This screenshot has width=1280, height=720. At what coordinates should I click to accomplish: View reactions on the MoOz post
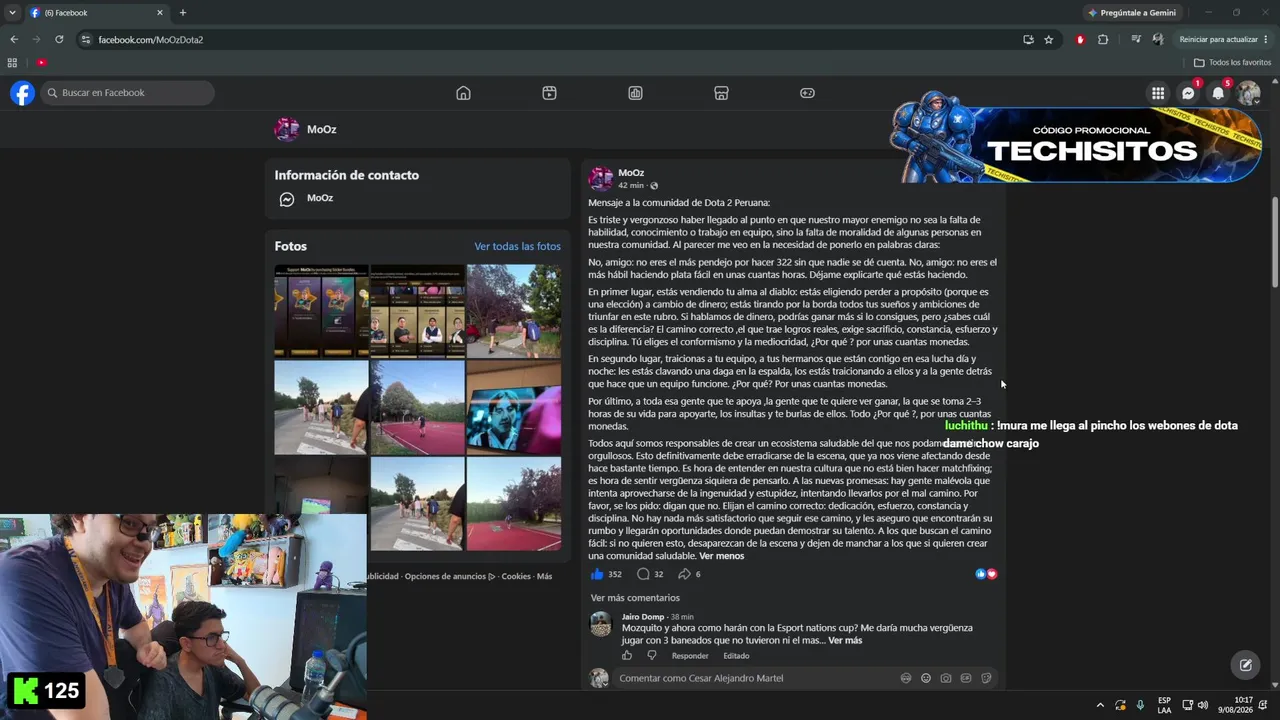click(986, 574)
